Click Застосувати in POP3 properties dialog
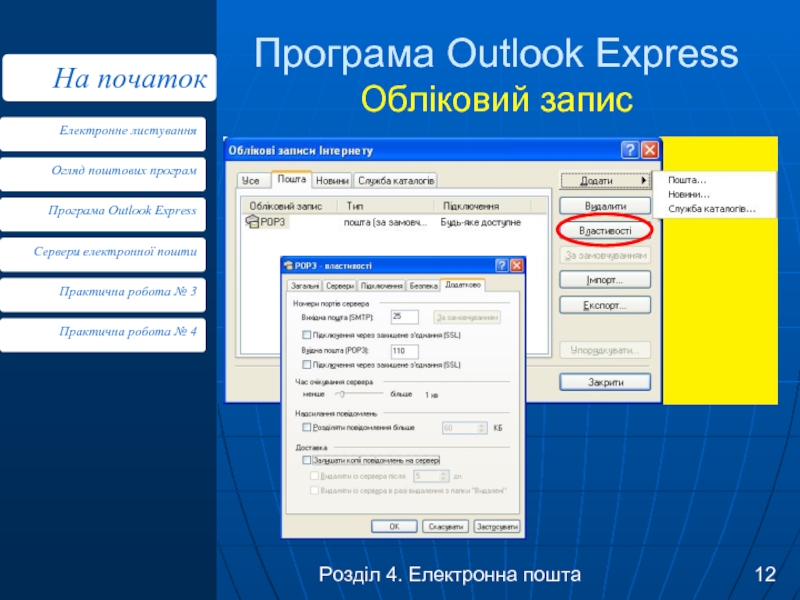Image resolution: width=800 pixels, height=600 pixels. (x=497, y=526)
